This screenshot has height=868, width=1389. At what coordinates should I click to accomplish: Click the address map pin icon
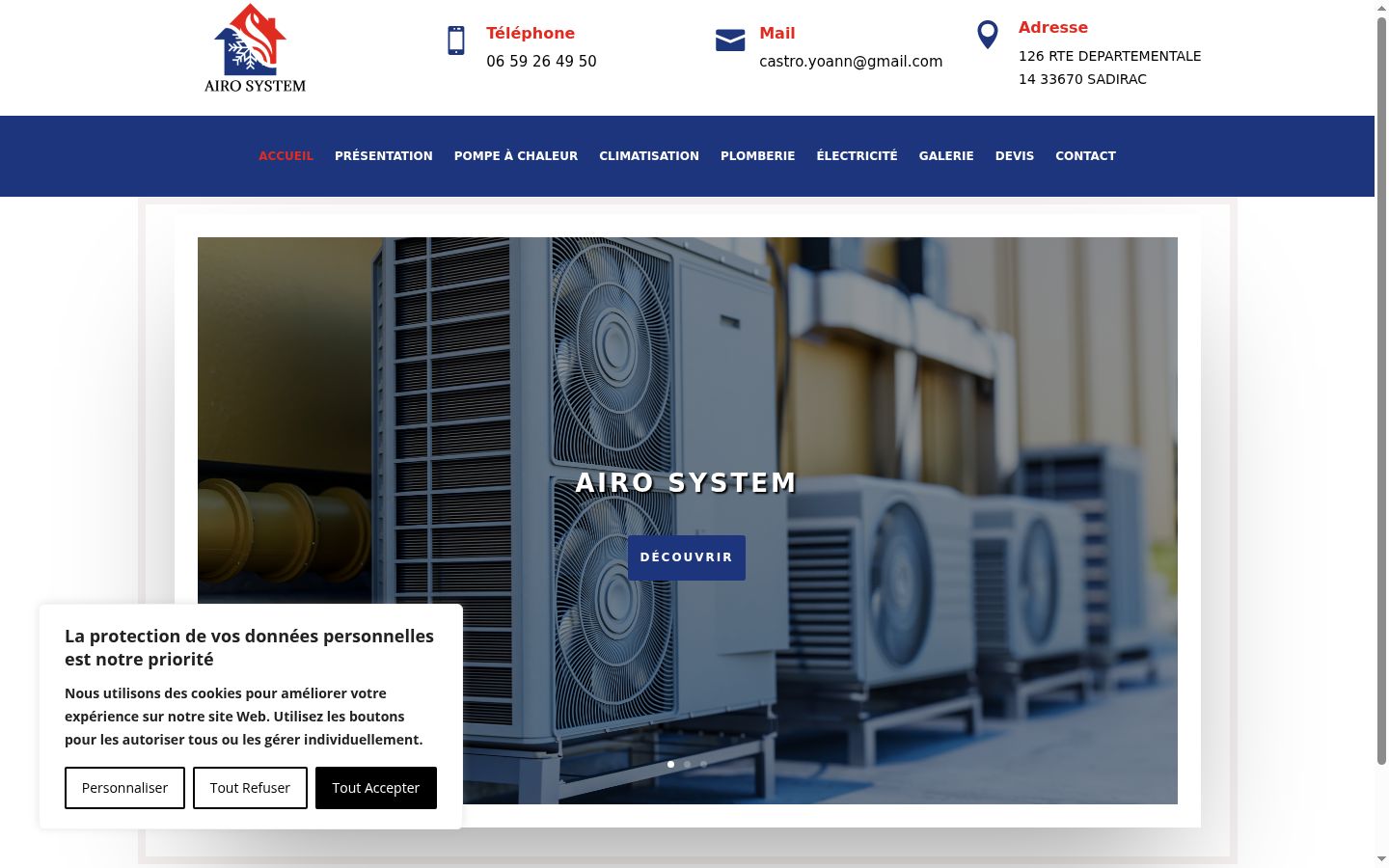(x=988, y=35)
